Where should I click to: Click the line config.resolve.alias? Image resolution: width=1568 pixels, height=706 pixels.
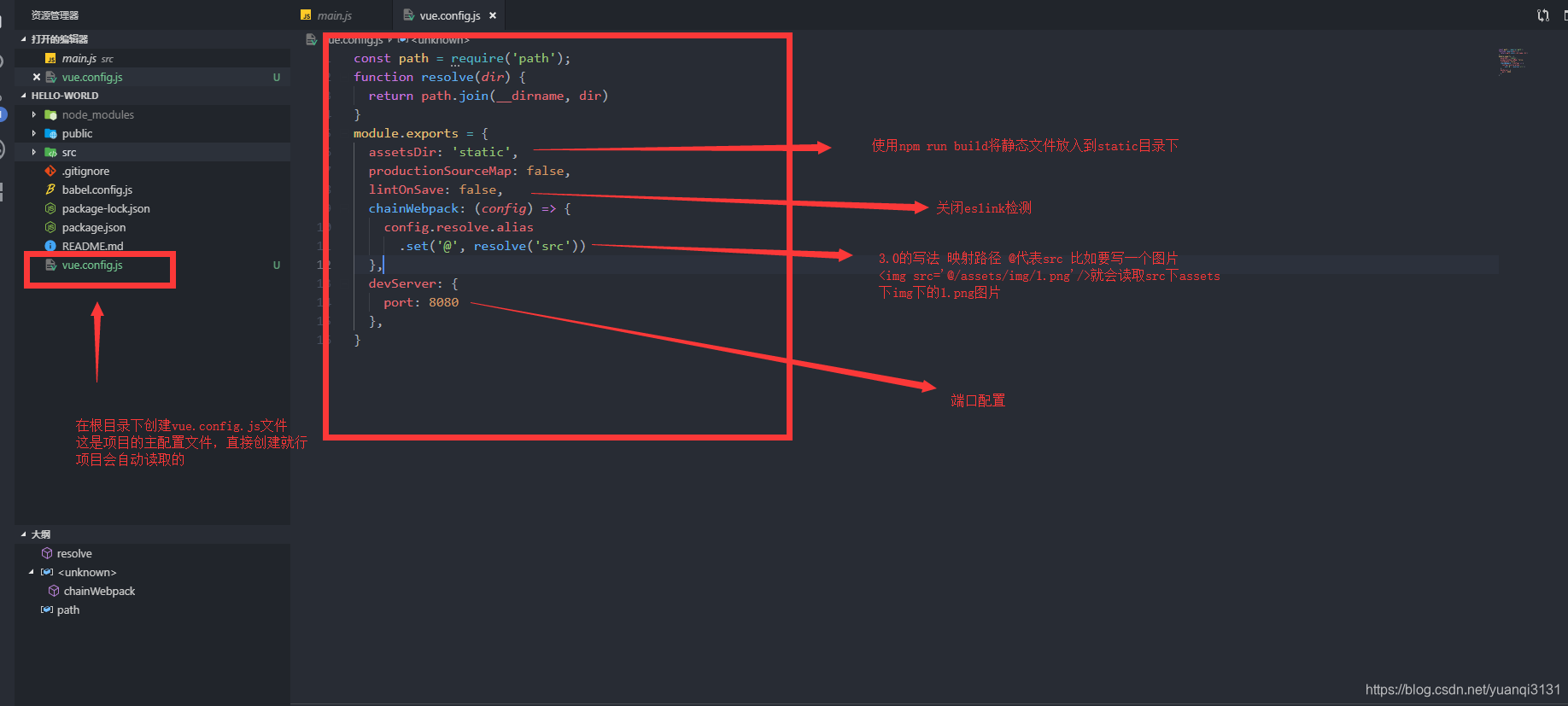click(x=459, y=227)
